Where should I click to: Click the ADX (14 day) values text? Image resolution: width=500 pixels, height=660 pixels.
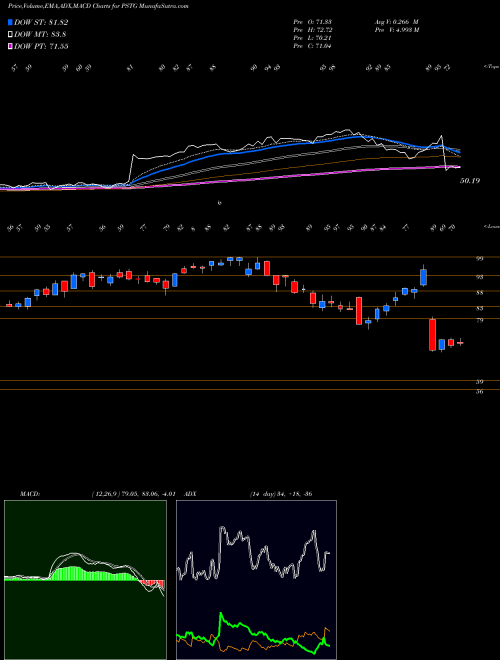(281, 494)
